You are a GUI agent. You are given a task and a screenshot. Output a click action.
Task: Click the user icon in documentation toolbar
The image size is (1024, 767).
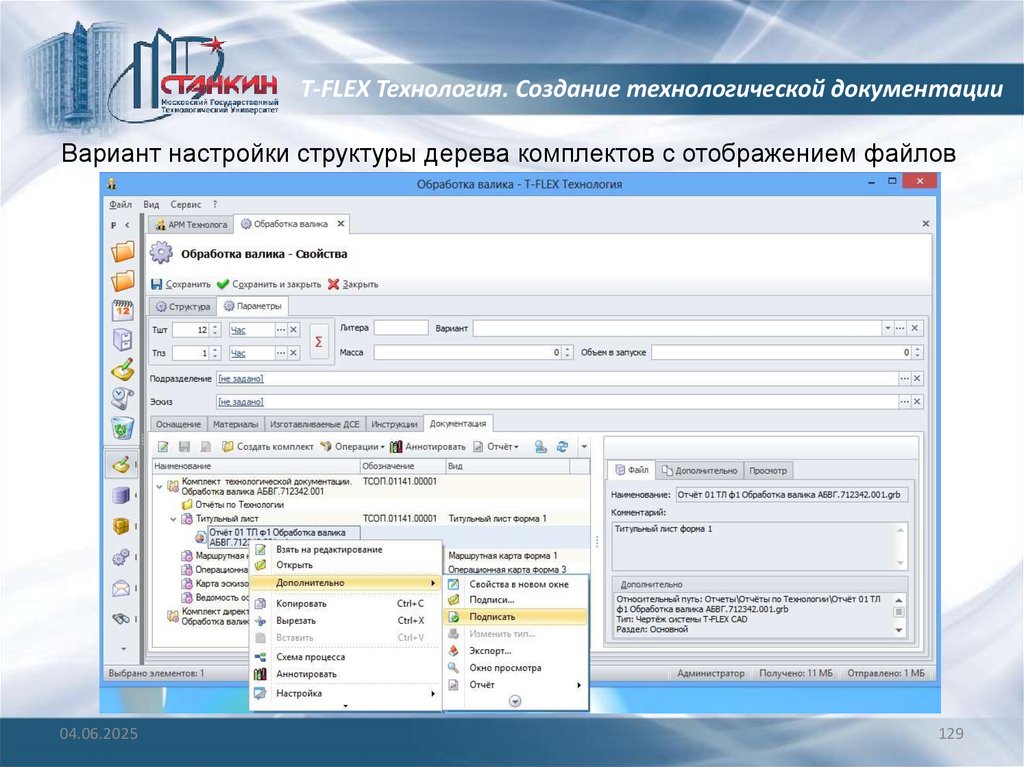coord(540,447)
